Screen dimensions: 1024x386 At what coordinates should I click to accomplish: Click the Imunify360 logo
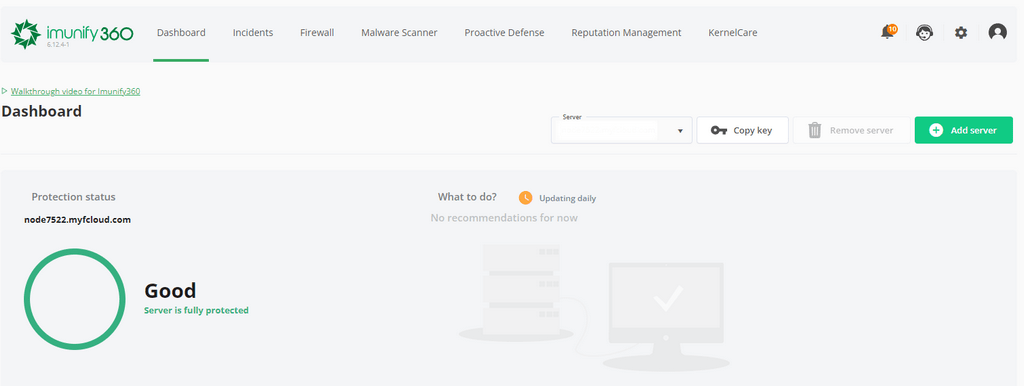tap(72, 33)
